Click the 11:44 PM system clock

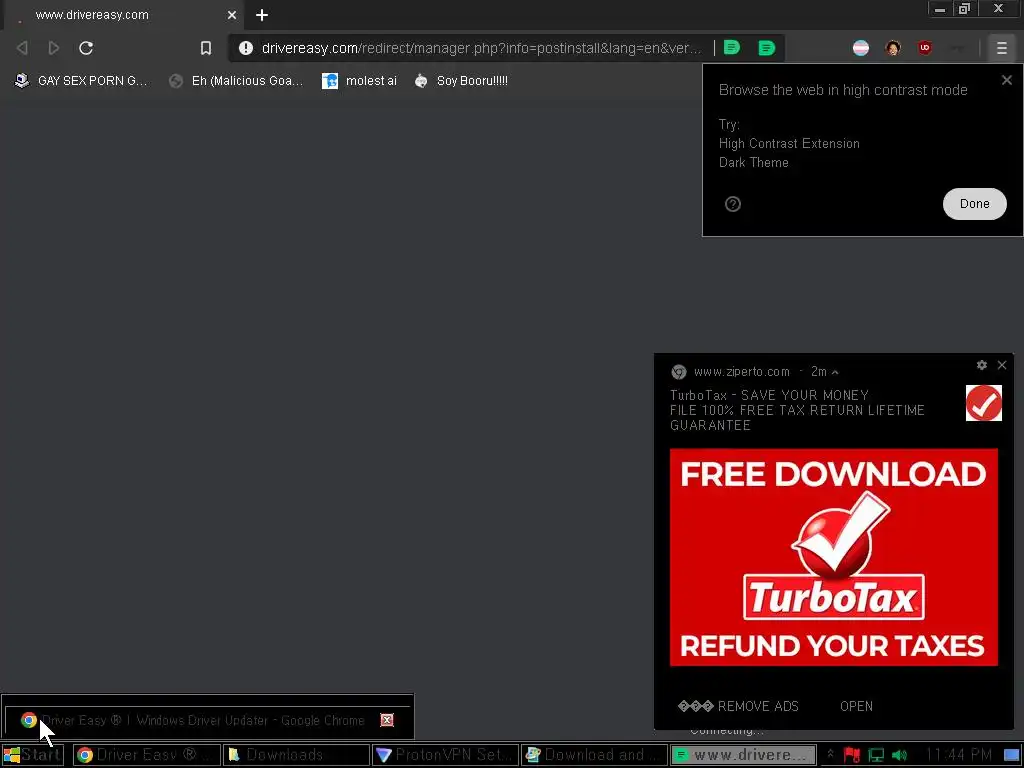[x=958, y=755]
